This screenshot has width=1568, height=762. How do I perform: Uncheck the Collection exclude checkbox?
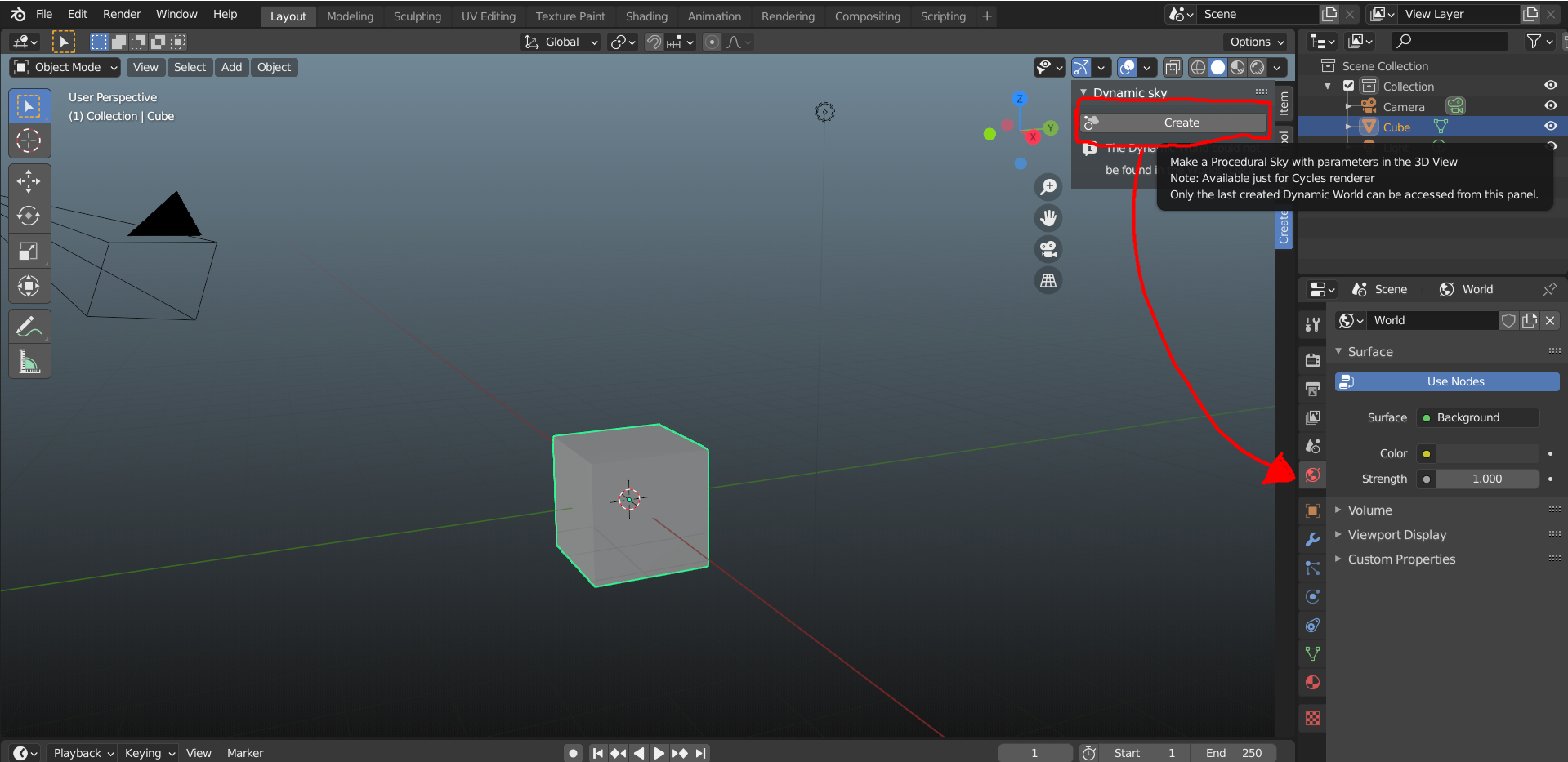(x=1349, y=86)
